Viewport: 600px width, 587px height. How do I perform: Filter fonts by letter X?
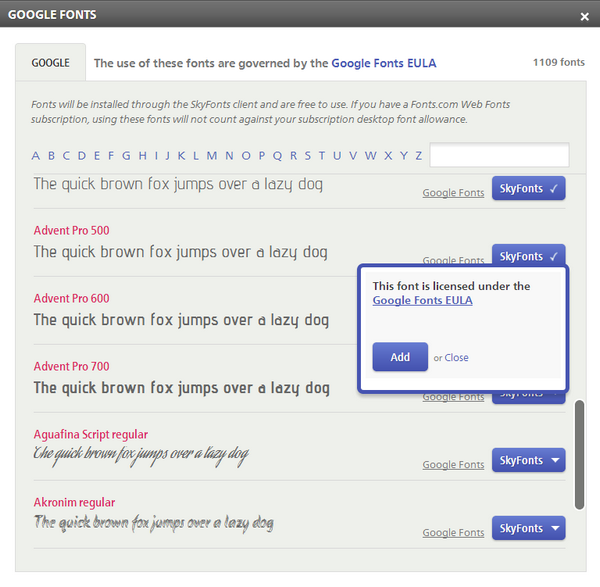[388, 156]
